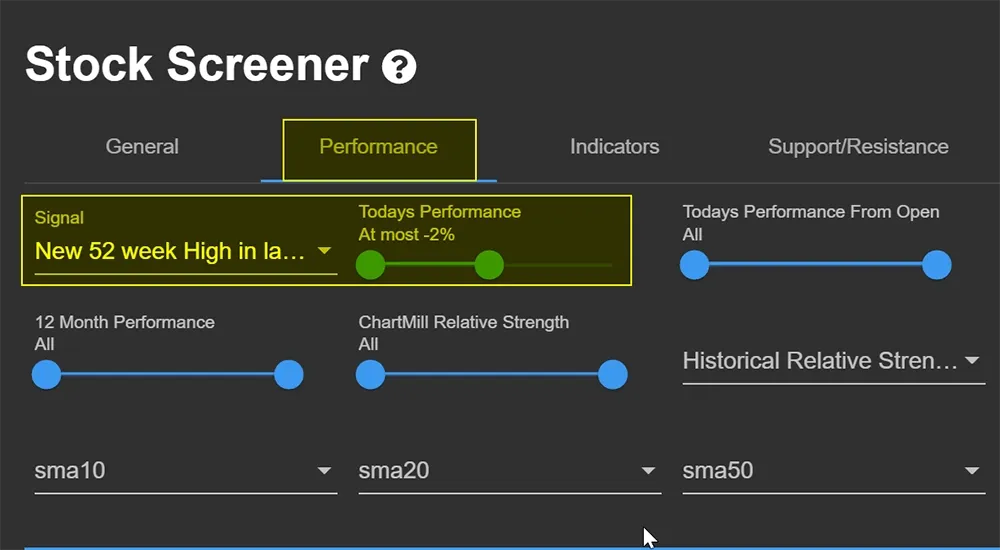1000x550 pixels.
Task: Click the New 52 week High signal field
Action: click(x=186, y=251)
